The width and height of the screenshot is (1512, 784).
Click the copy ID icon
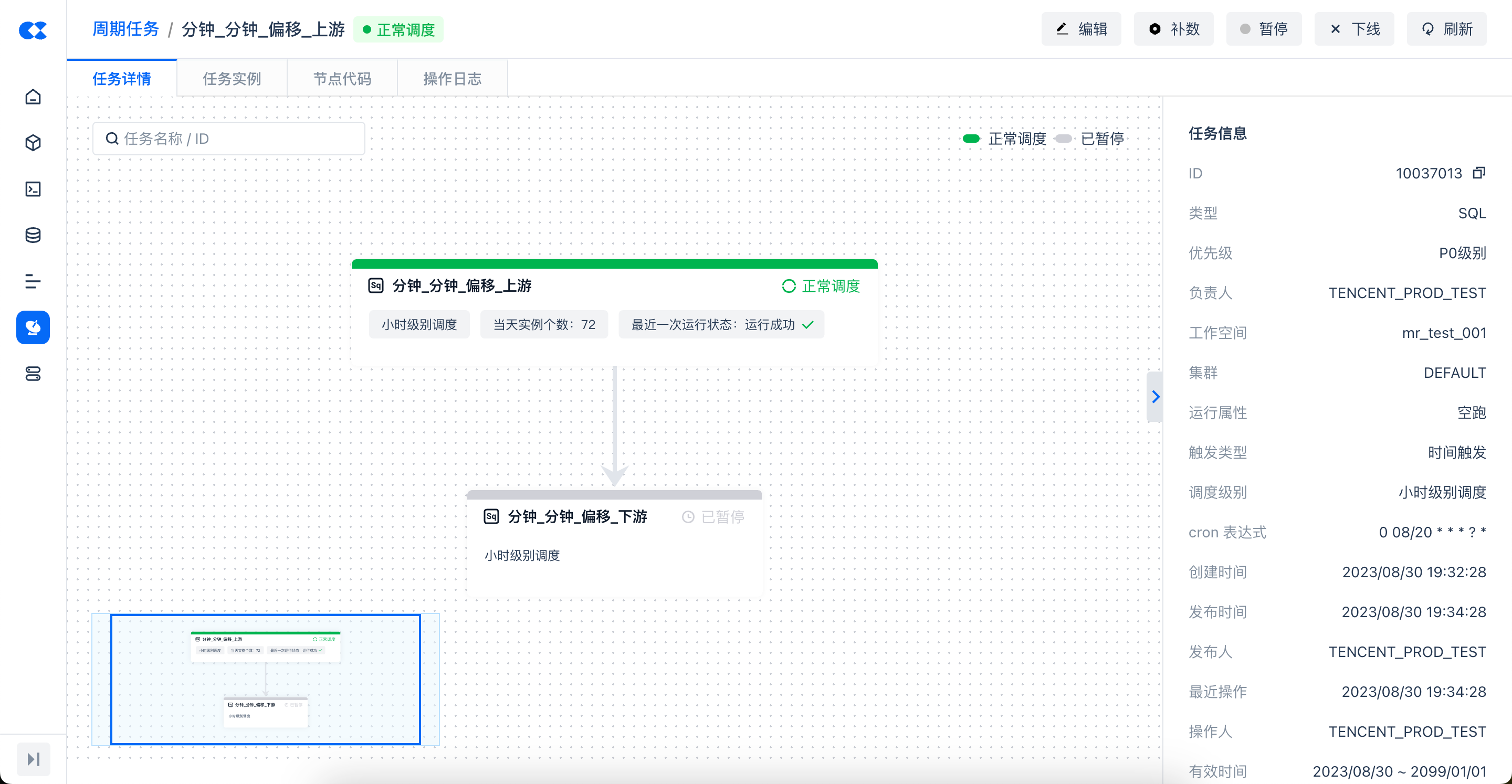click(x=1478, y=173)
